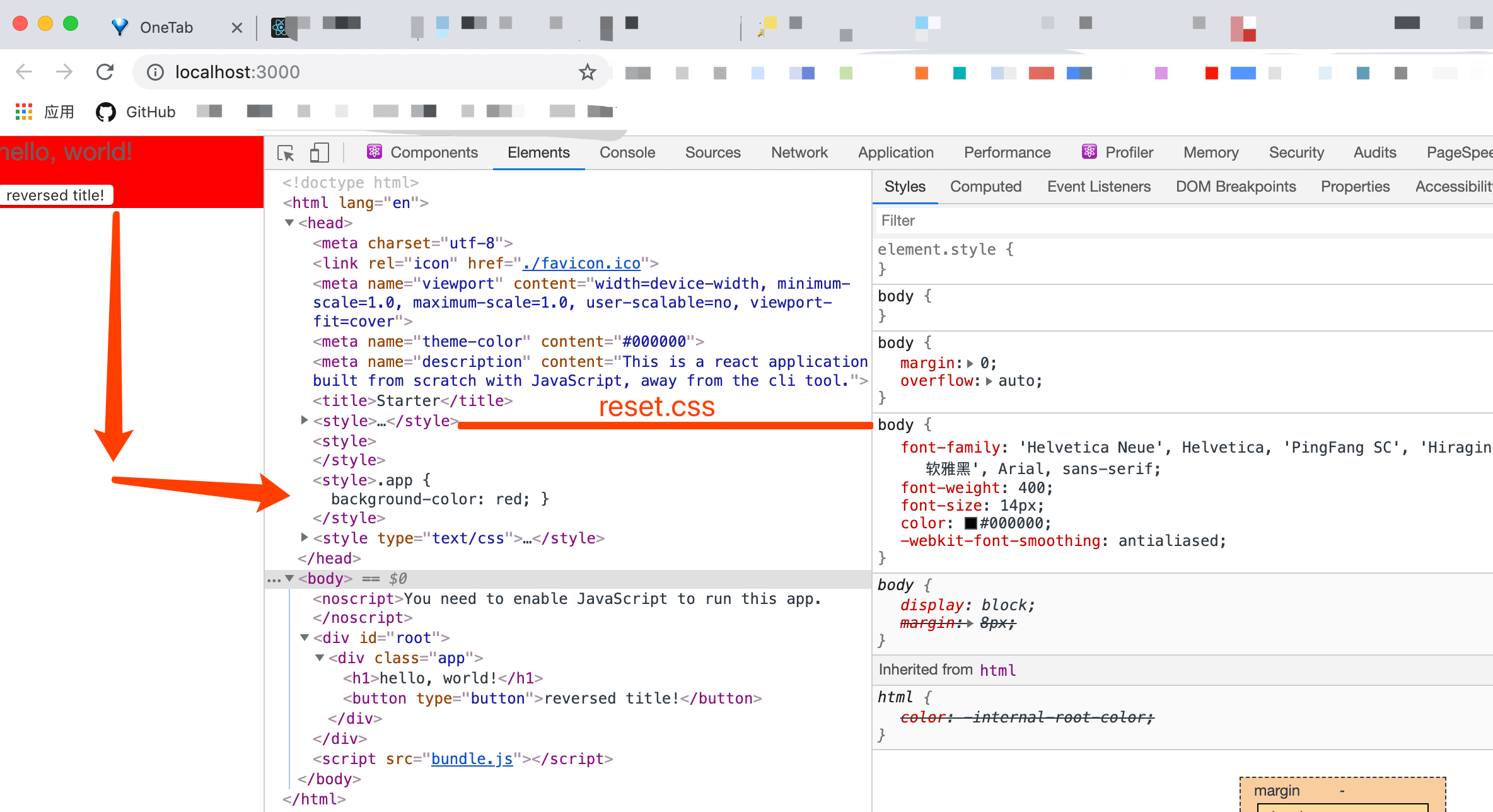
Task: Expand the collapsed first style element
Action: 305,420
